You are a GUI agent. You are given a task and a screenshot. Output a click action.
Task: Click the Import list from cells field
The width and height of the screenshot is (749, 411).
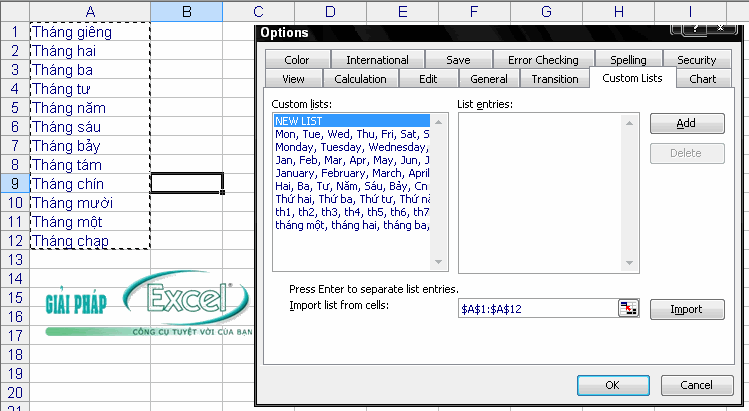point(535,309)
